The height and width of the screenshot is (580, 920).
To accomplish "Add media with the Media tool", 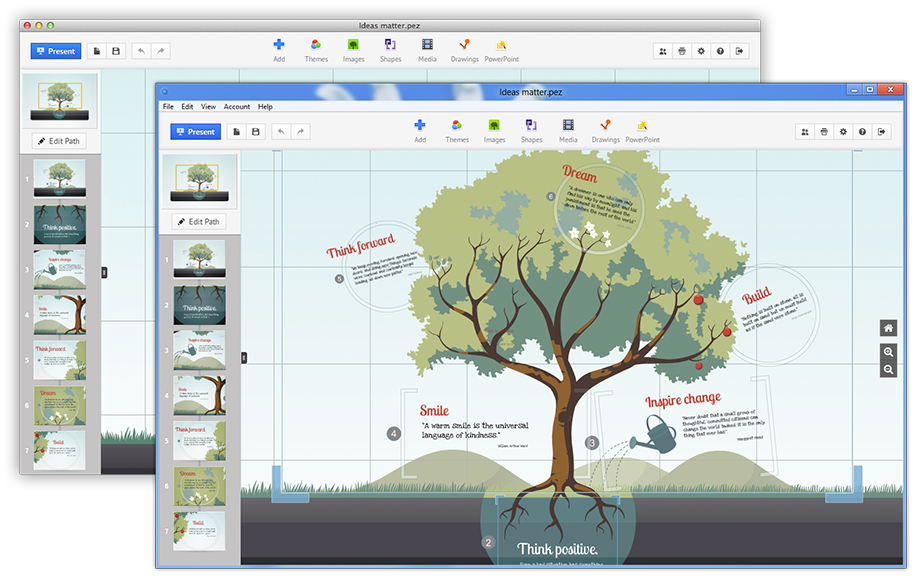I will pyautogui.click(x=568, y=129).
